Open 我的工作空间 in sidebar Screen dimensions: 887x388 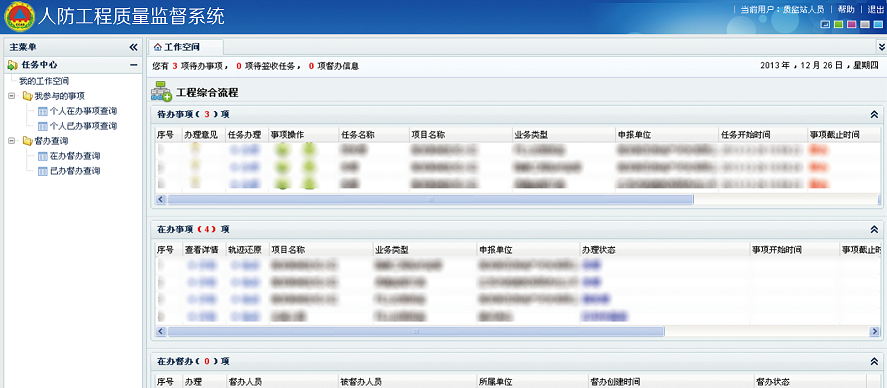tap(44, 81)
